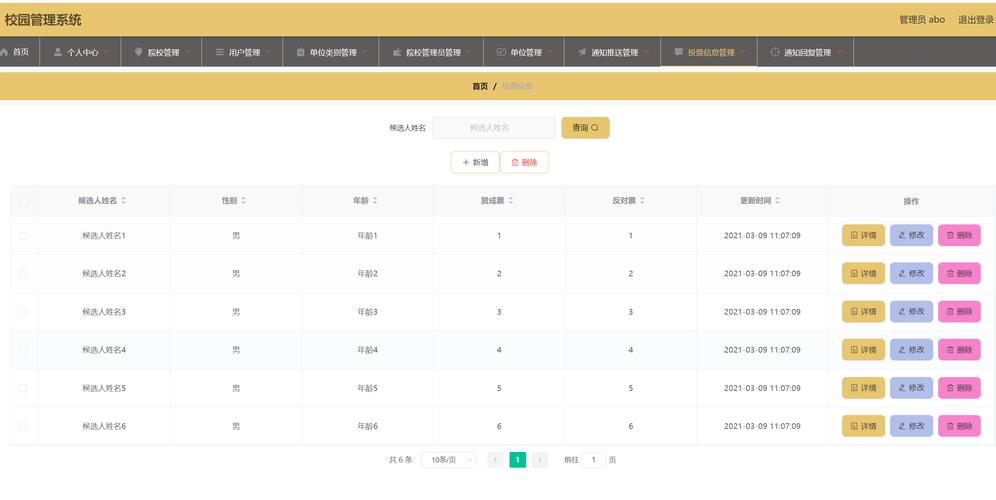Click the 候选人姓名3 name cell
The width and height of the screenshot is (996, 500).
point(104,312)
